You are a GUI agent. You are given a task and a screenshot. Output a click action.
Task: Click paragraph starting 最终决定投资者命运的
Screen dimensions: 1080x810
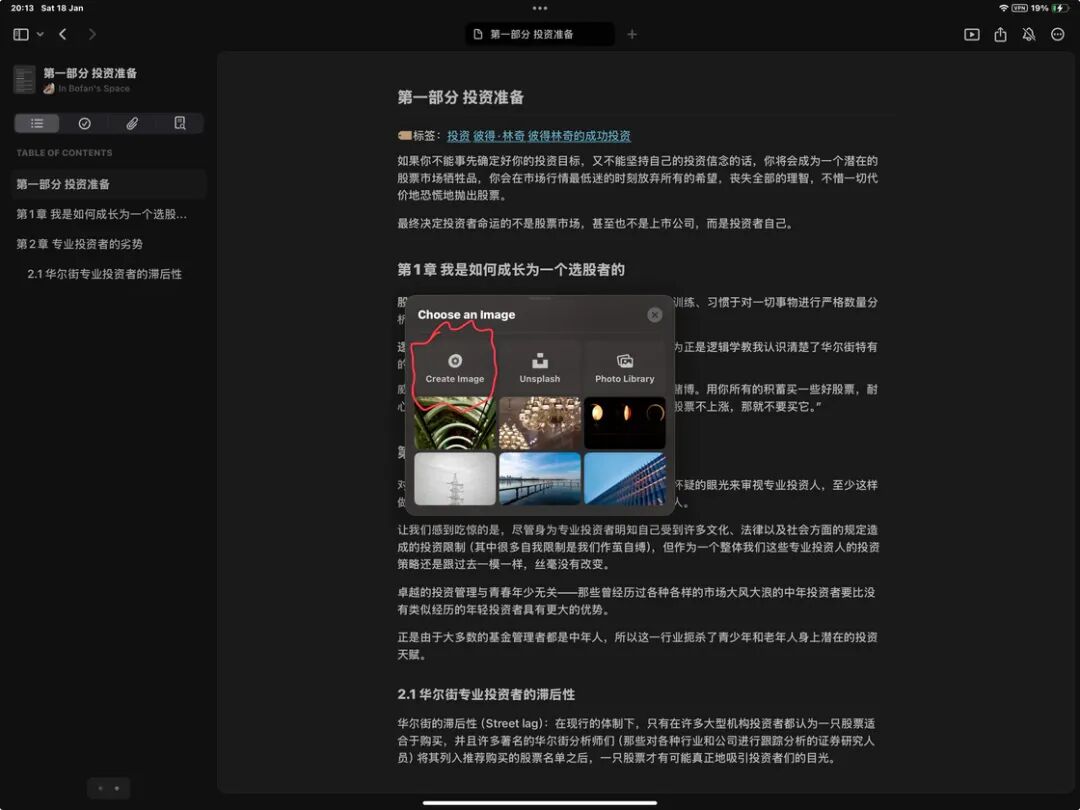596,223
